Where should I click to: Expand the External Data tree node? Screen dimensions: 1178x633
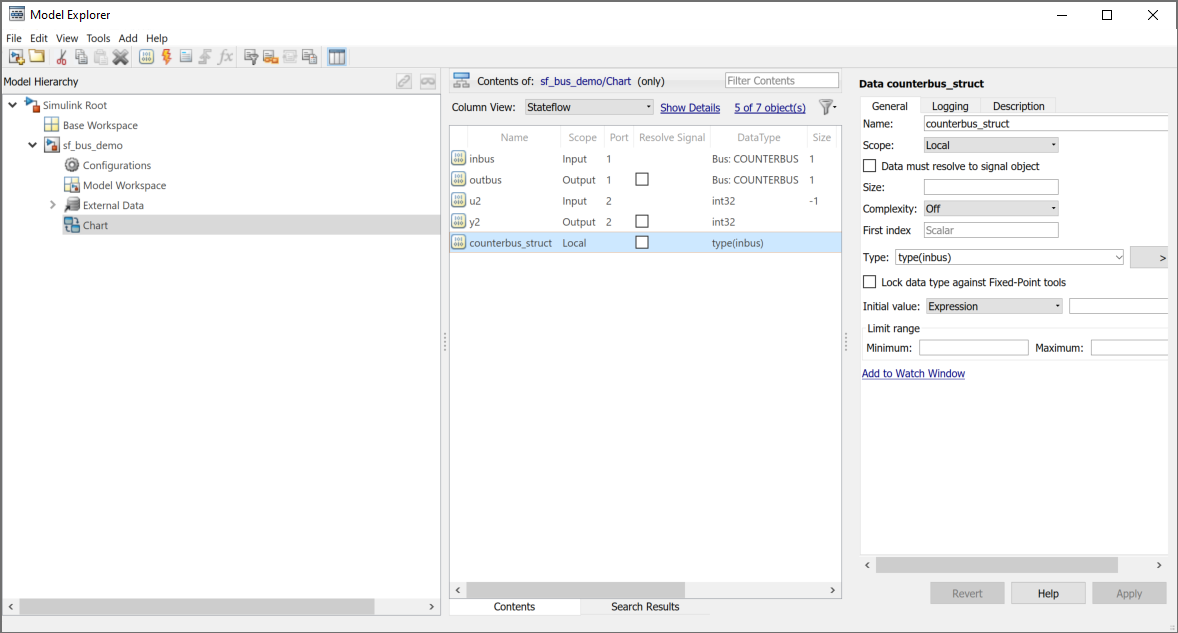[x=52, y=205]
